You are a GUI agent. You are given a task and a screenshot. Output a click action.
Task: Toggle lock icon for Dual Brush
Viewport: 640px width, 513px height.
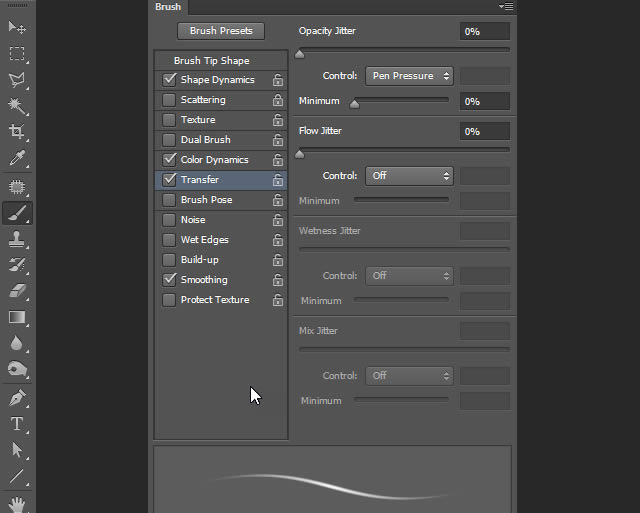[x=278, y=140]
